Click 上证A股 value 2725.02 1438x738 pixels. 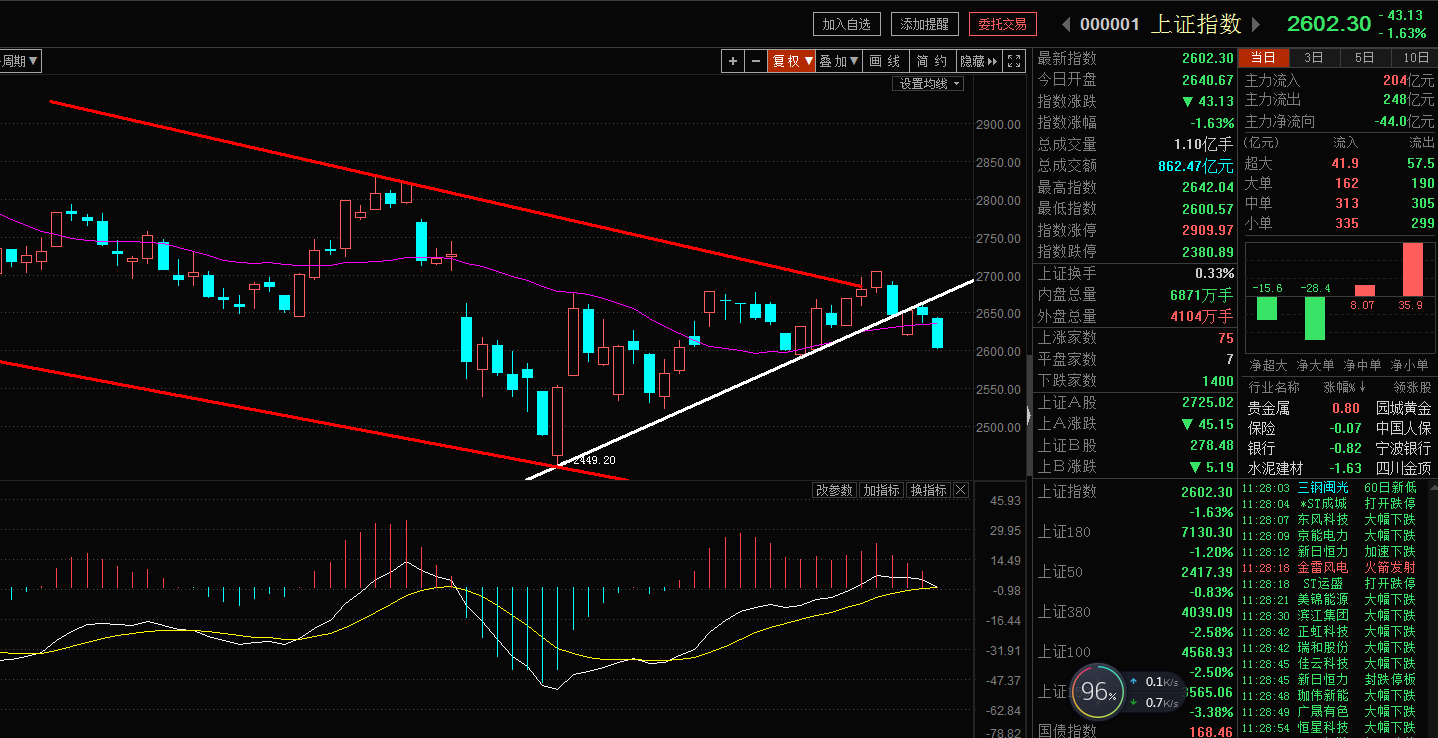tap(1207, 402)
